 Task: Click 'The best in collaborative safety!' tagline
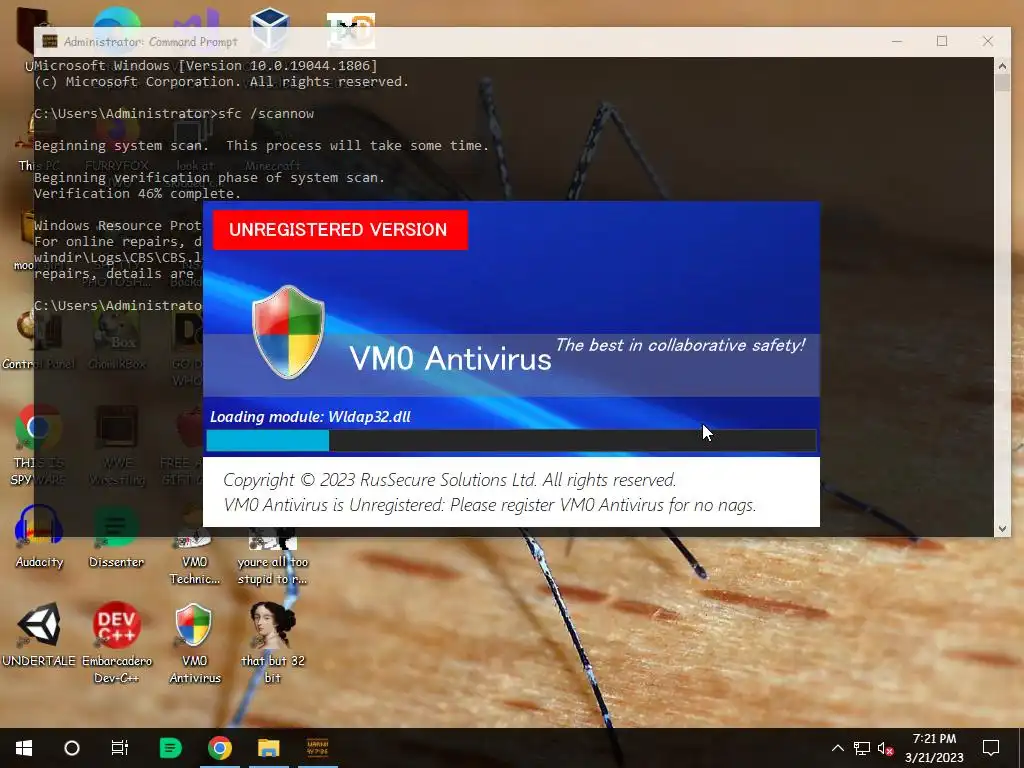pyautogui.click(x=680, y=345)
